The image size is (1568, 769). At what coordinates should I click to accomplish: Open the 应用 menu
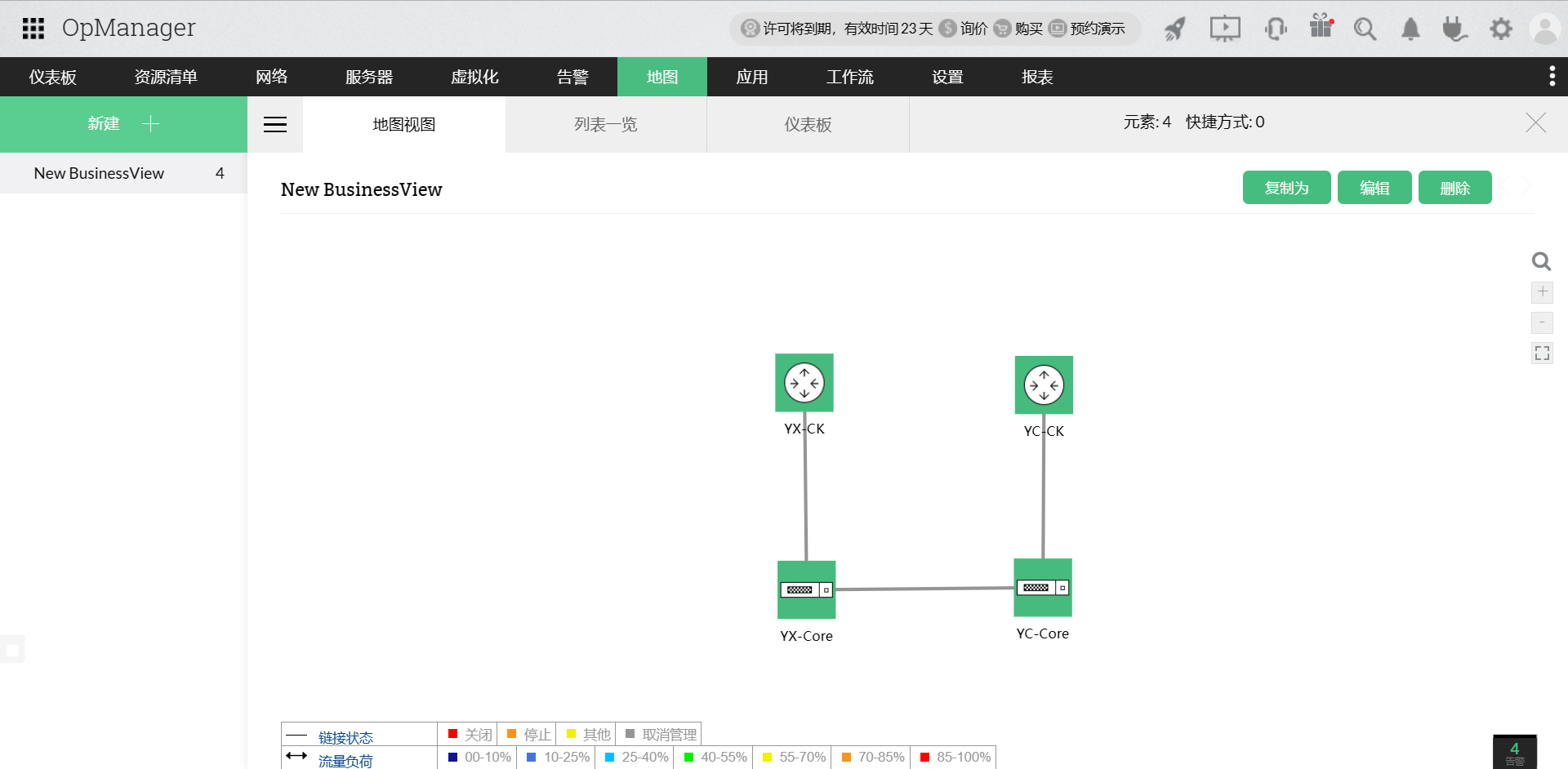point(752,77)
